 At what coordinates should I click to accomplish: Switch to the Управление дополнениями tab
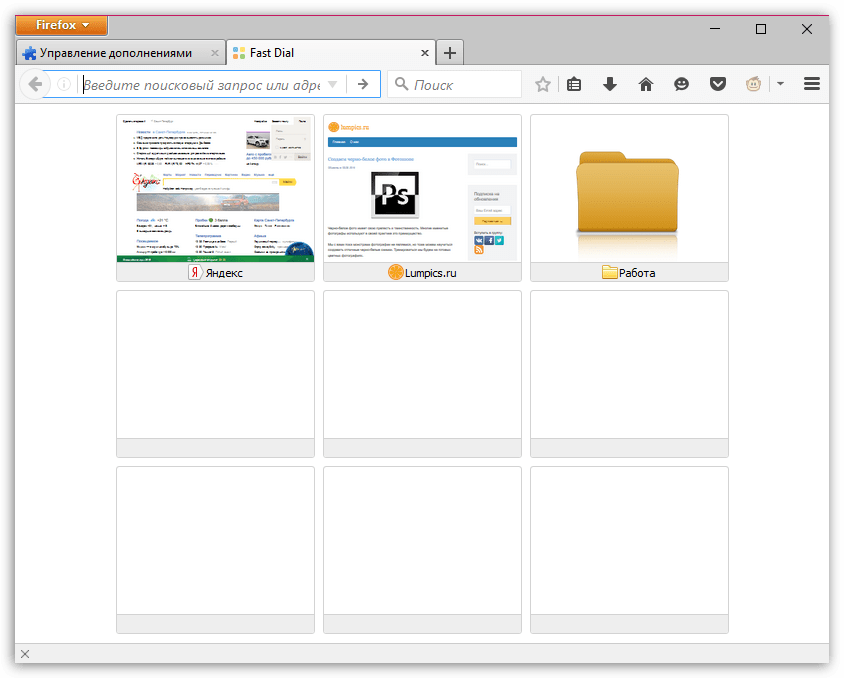pos(115,53)
